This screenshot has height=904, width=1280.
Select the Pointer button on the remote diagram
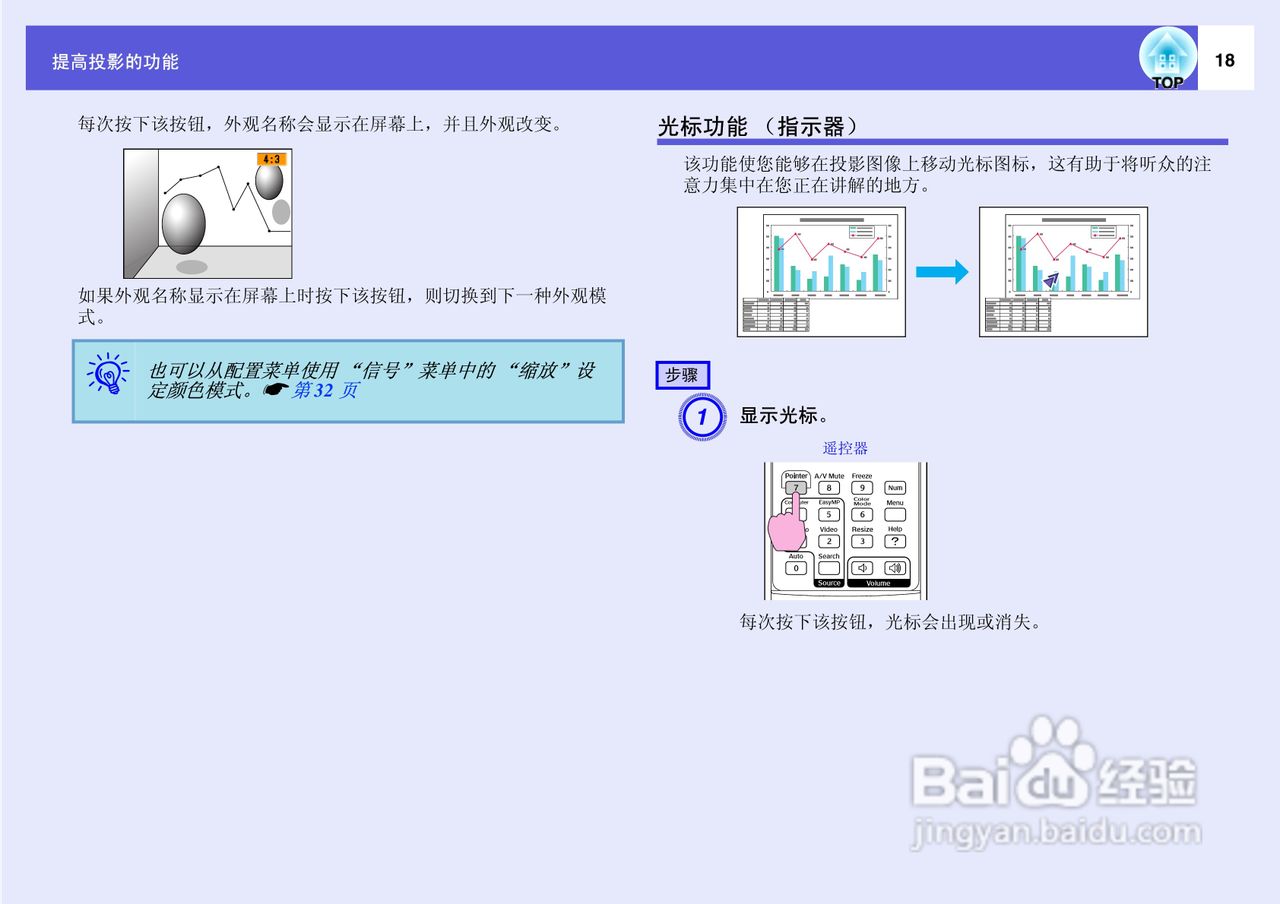(797, 489)
